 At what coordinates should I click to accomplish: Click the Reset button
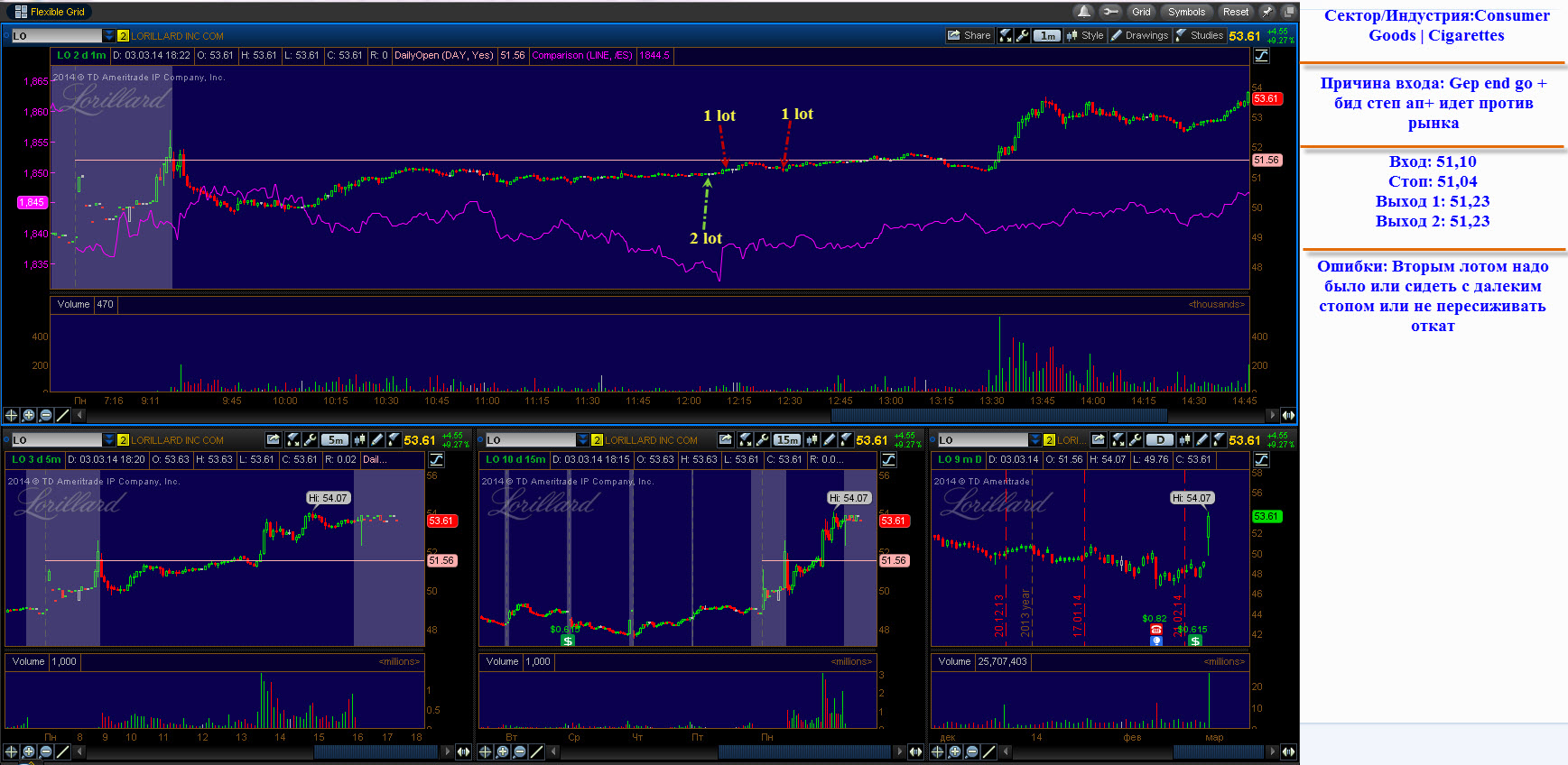[x=1236, y=12]
